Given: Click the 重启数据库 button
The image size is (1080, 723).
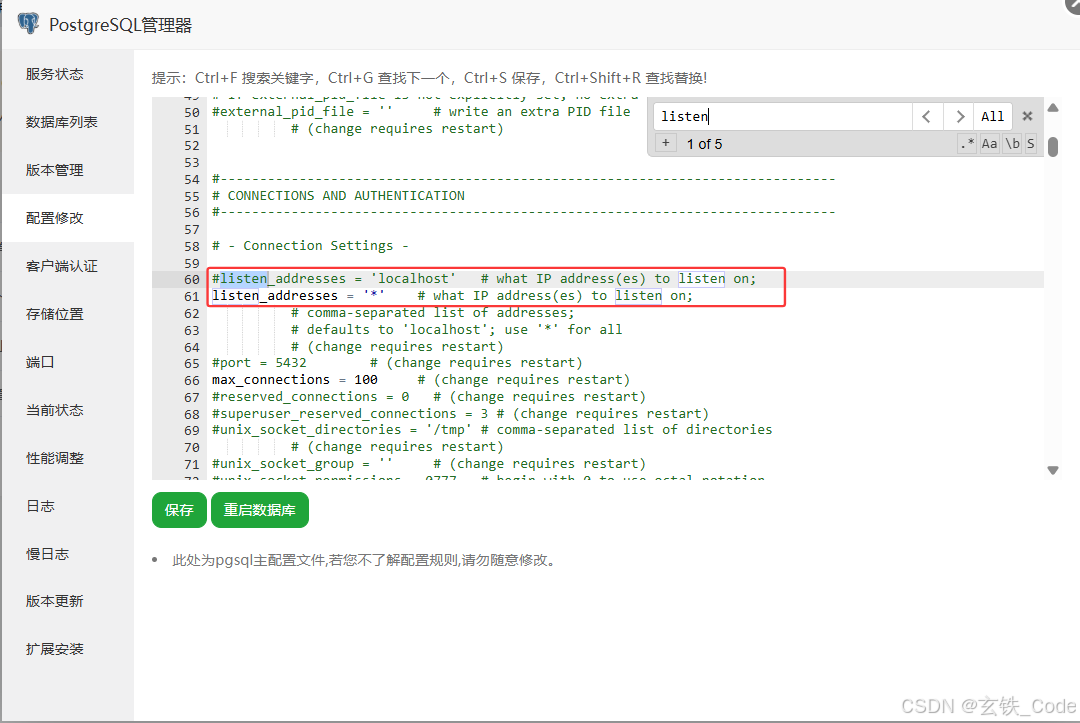Looking at the screenshot, I should (260, 510).
